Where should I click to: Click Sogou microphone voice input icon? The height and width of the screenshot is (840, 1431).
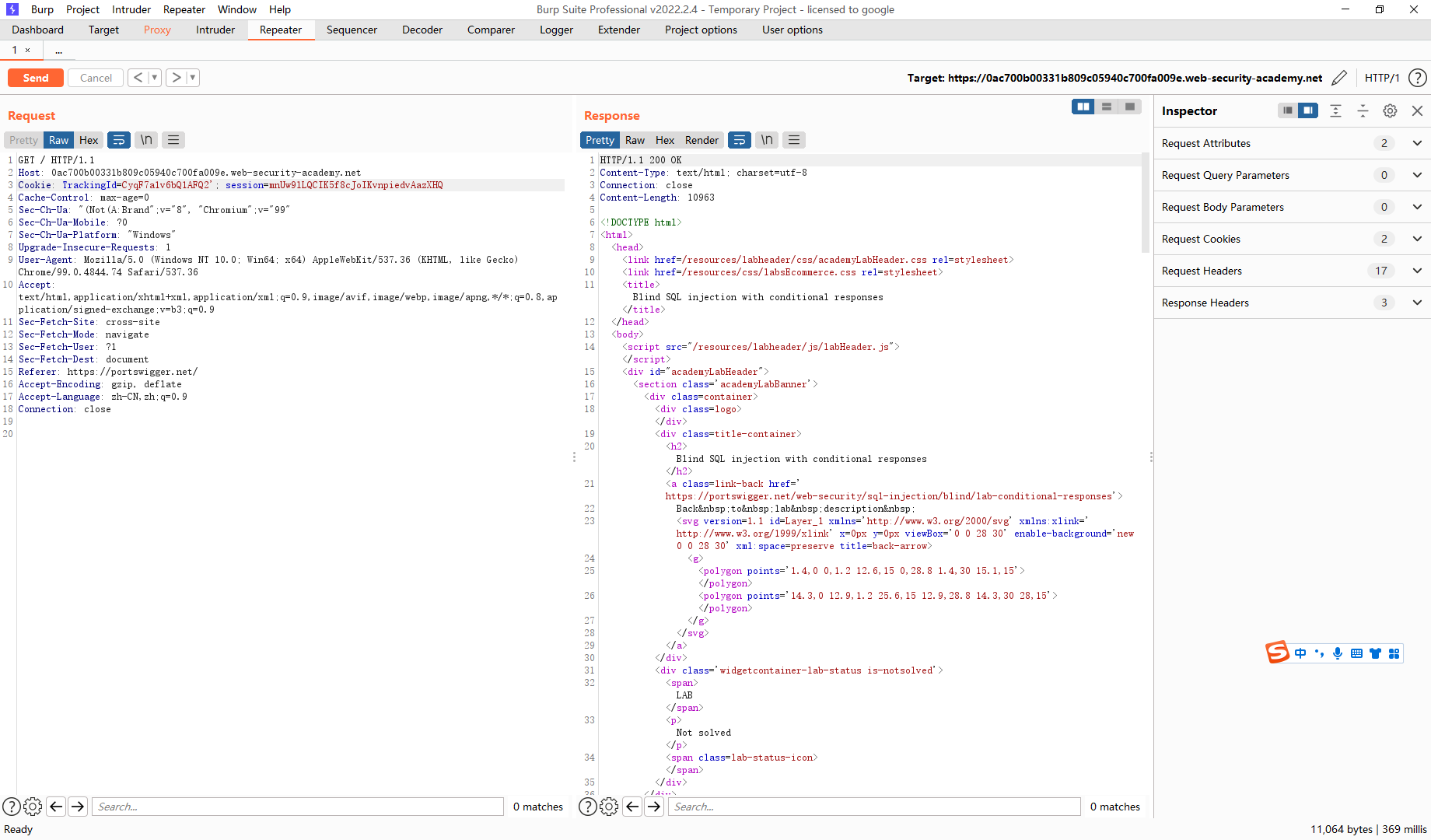[x=1338, y=653]
